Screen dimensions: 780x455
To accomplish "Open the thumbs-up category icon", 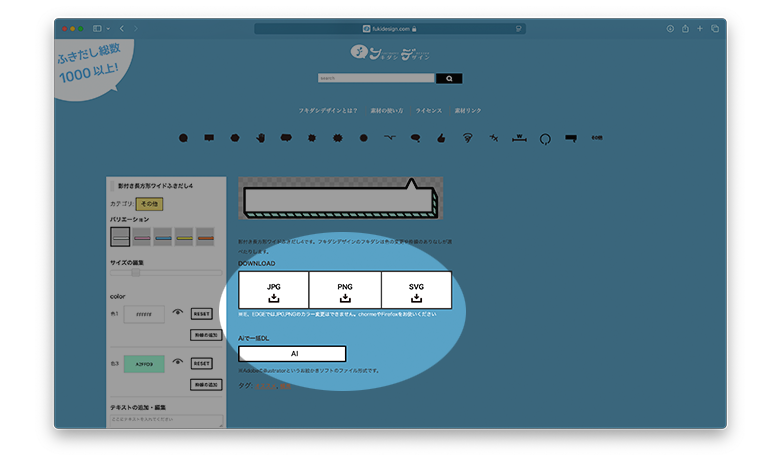I will tap(441, 138).
